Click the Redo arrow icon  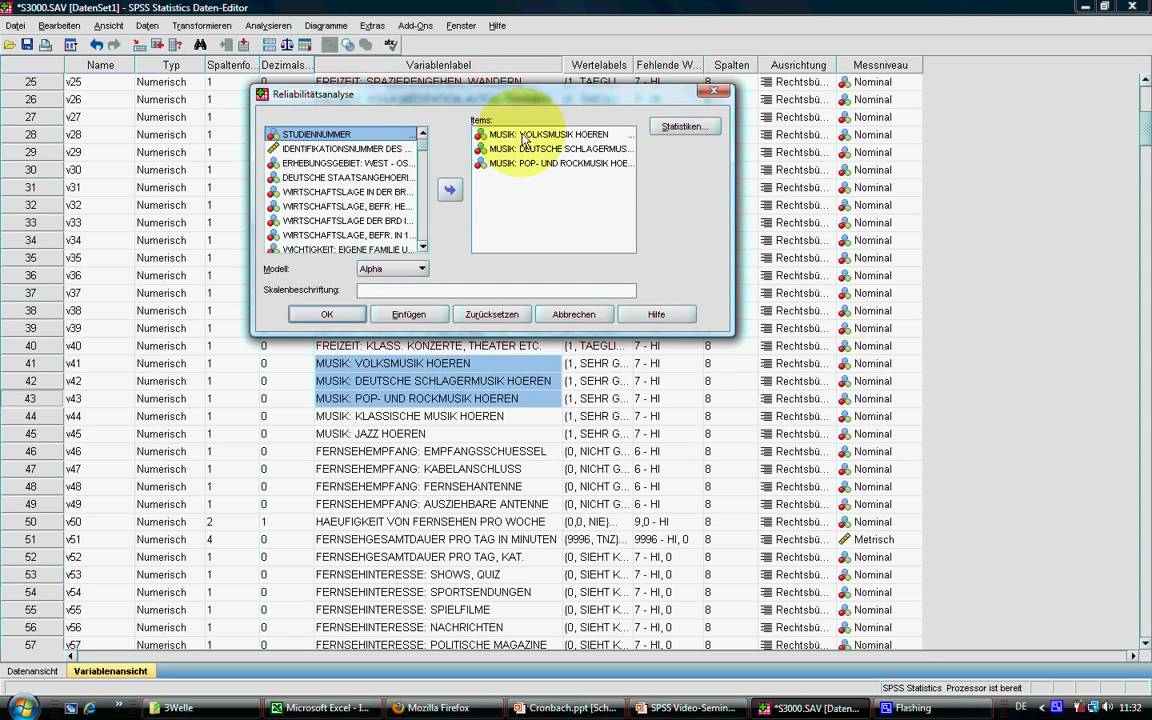coord(113,45)
